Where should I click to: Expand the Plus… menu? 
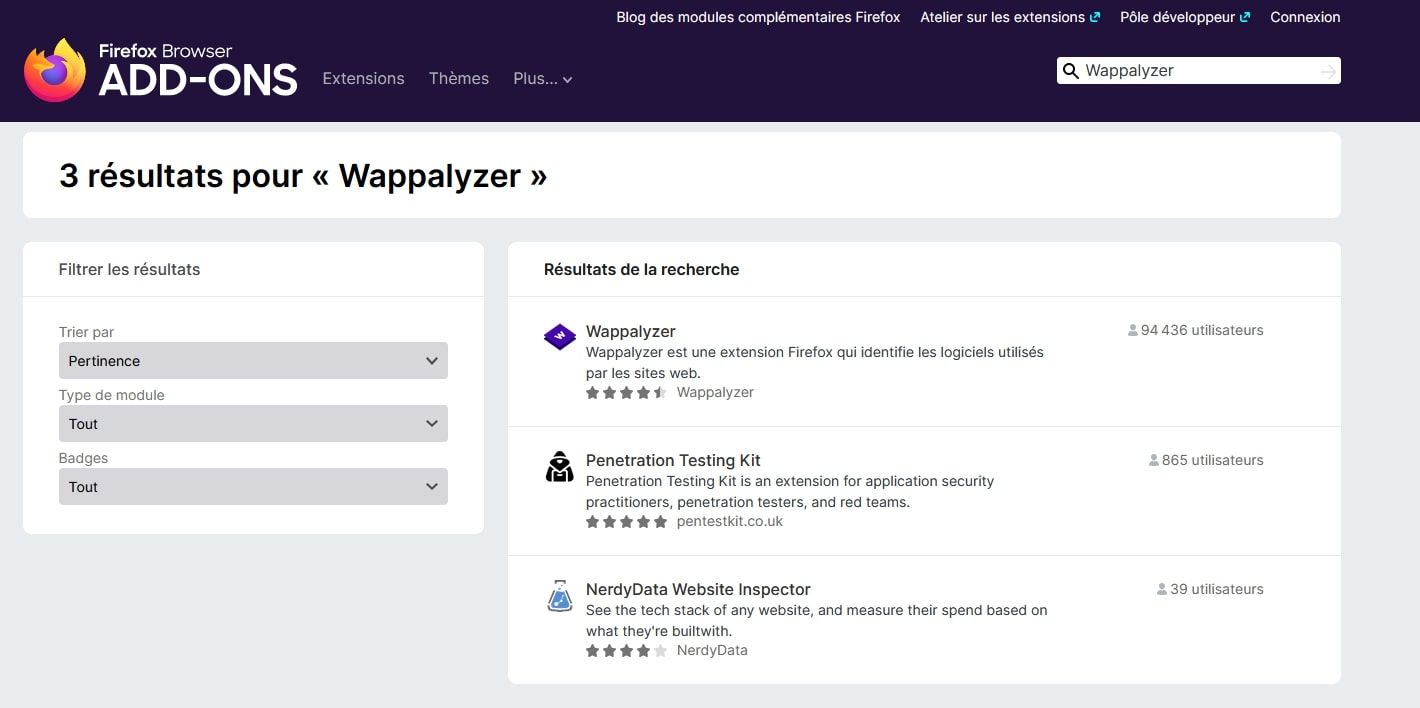(x=543, y=79)
